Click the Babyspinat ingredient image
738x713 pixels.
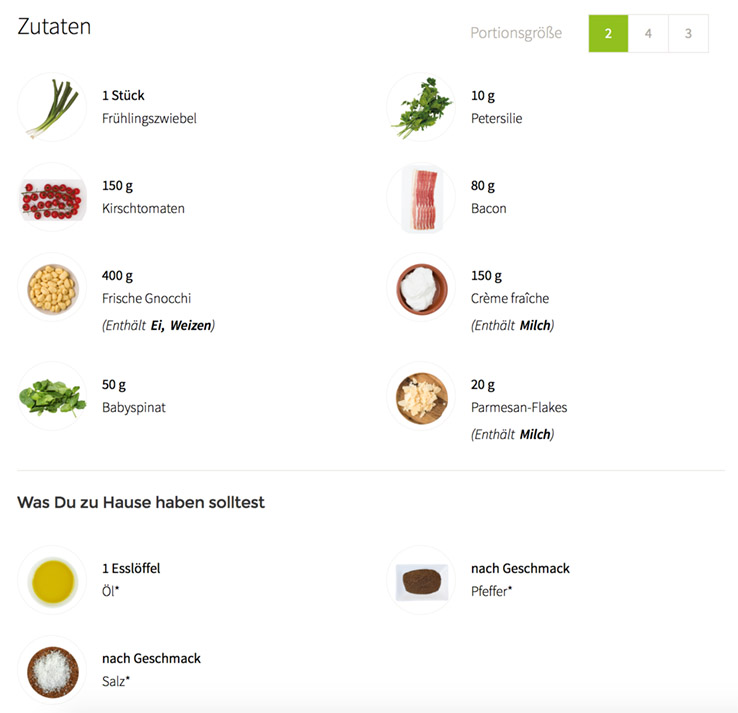coord(52,396)
